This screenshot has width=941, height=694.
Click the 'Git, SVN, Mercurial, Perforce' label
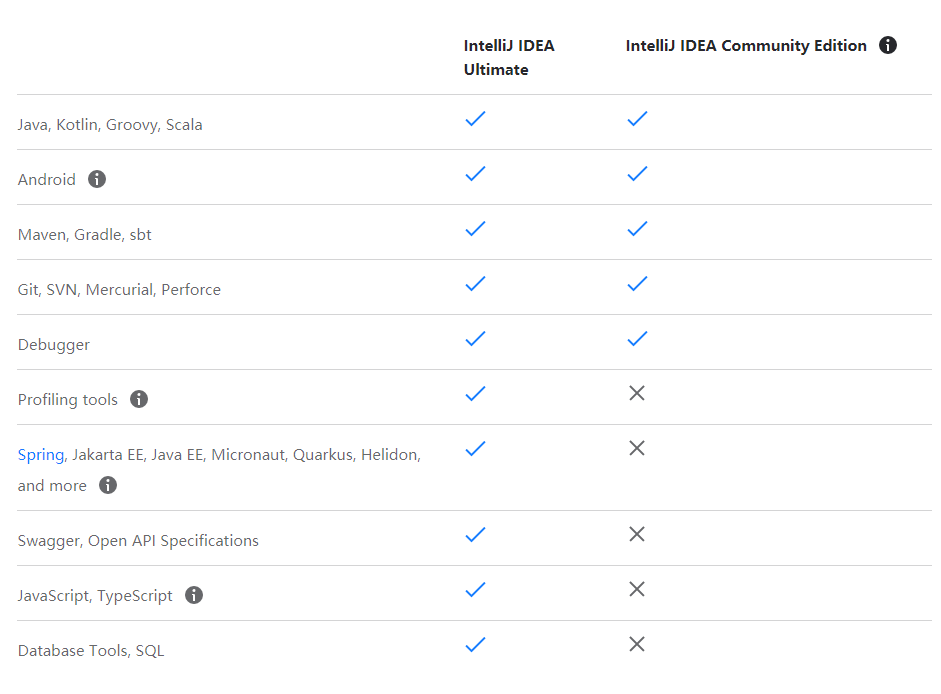coord(119,290)
